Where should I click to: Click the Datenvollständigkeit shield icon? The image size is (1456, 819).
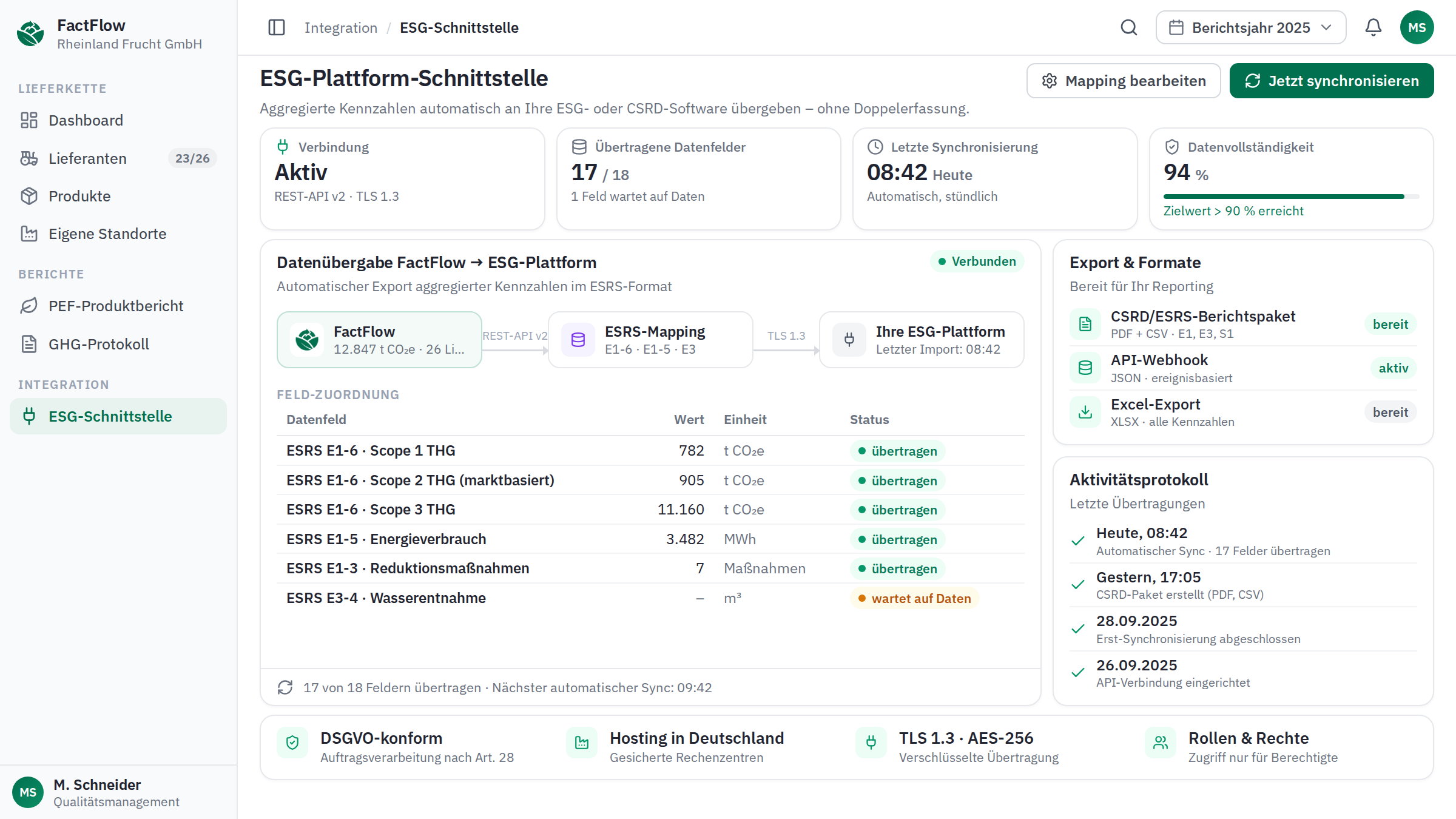point(1172,147)
